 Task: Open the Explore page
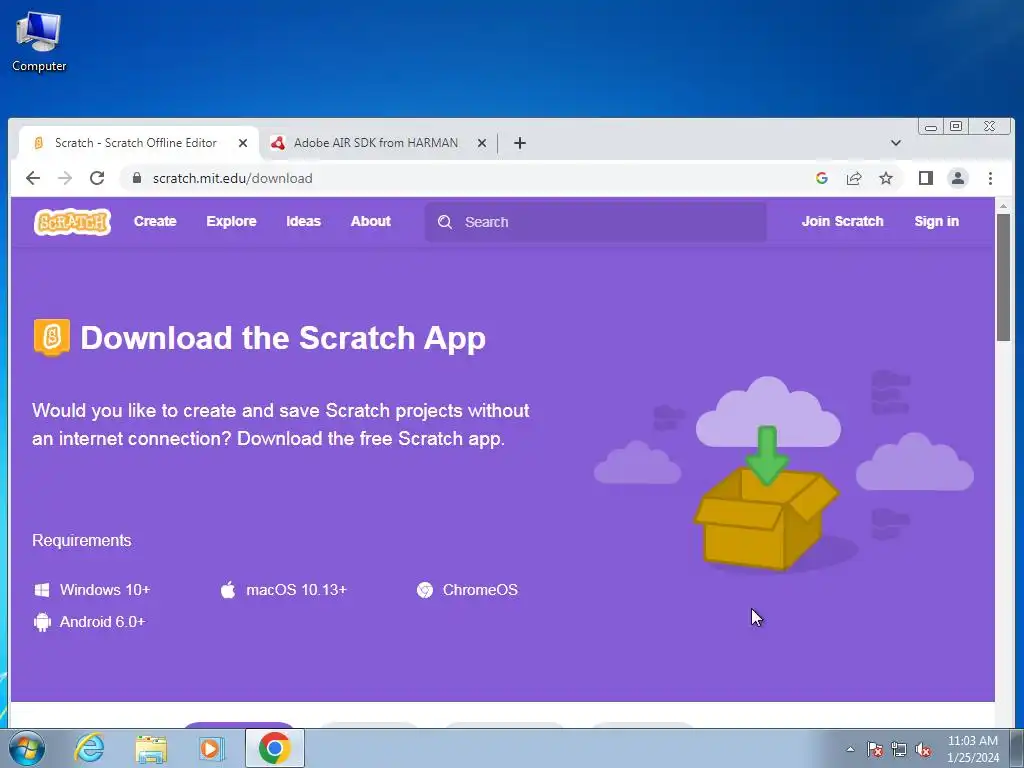(x=231, y=221)
